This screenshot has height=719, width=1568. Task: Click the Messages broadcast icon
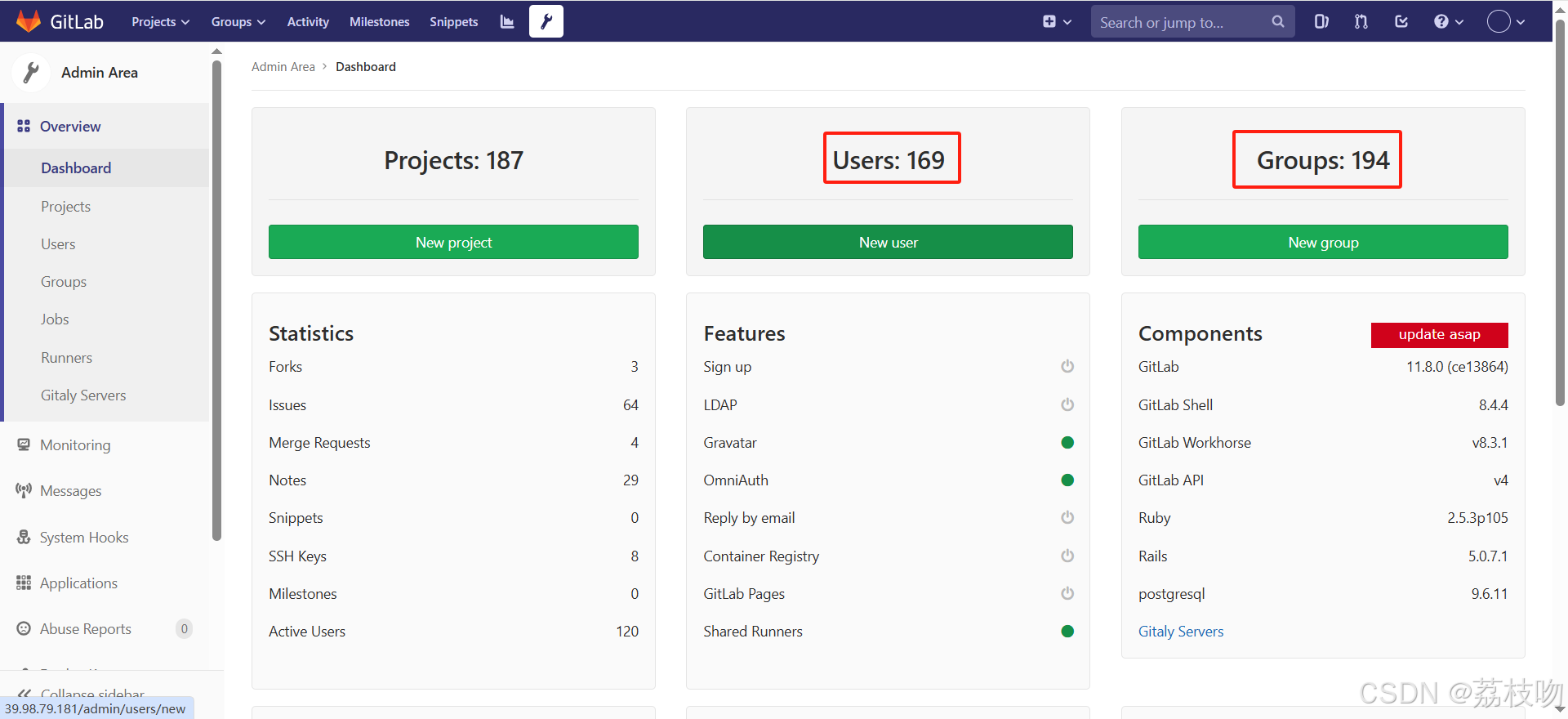[24, 490]
